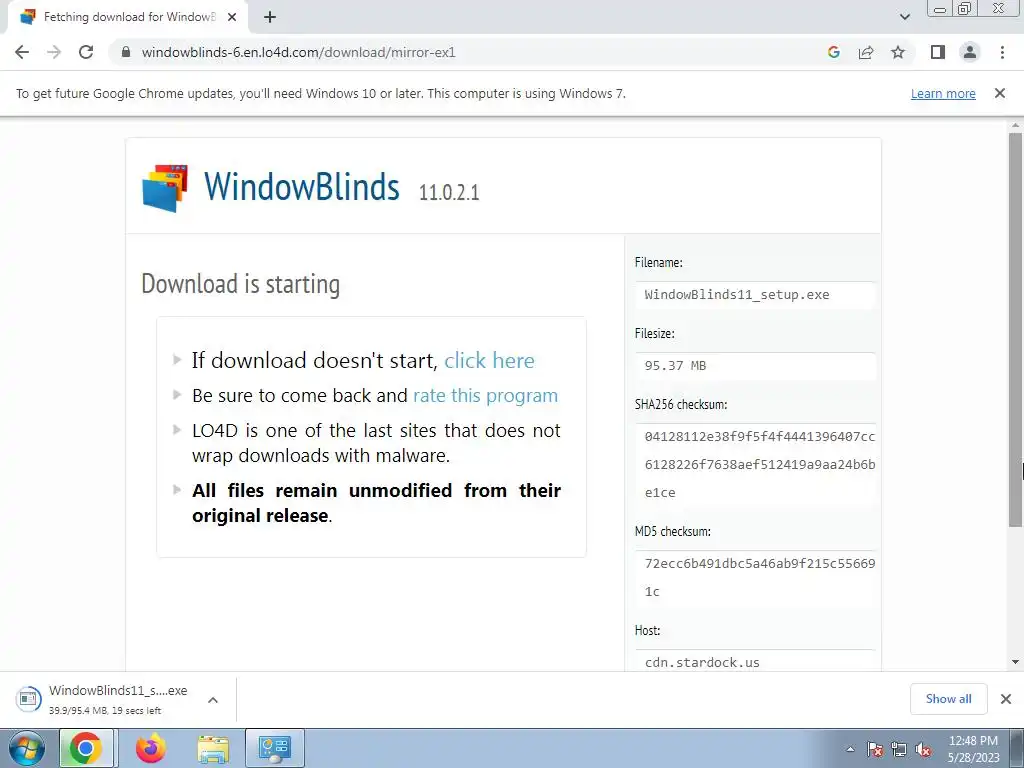Open the Chrome three-dot menu
This screenshot has height=768, width=1024.
click(1002, 52)
